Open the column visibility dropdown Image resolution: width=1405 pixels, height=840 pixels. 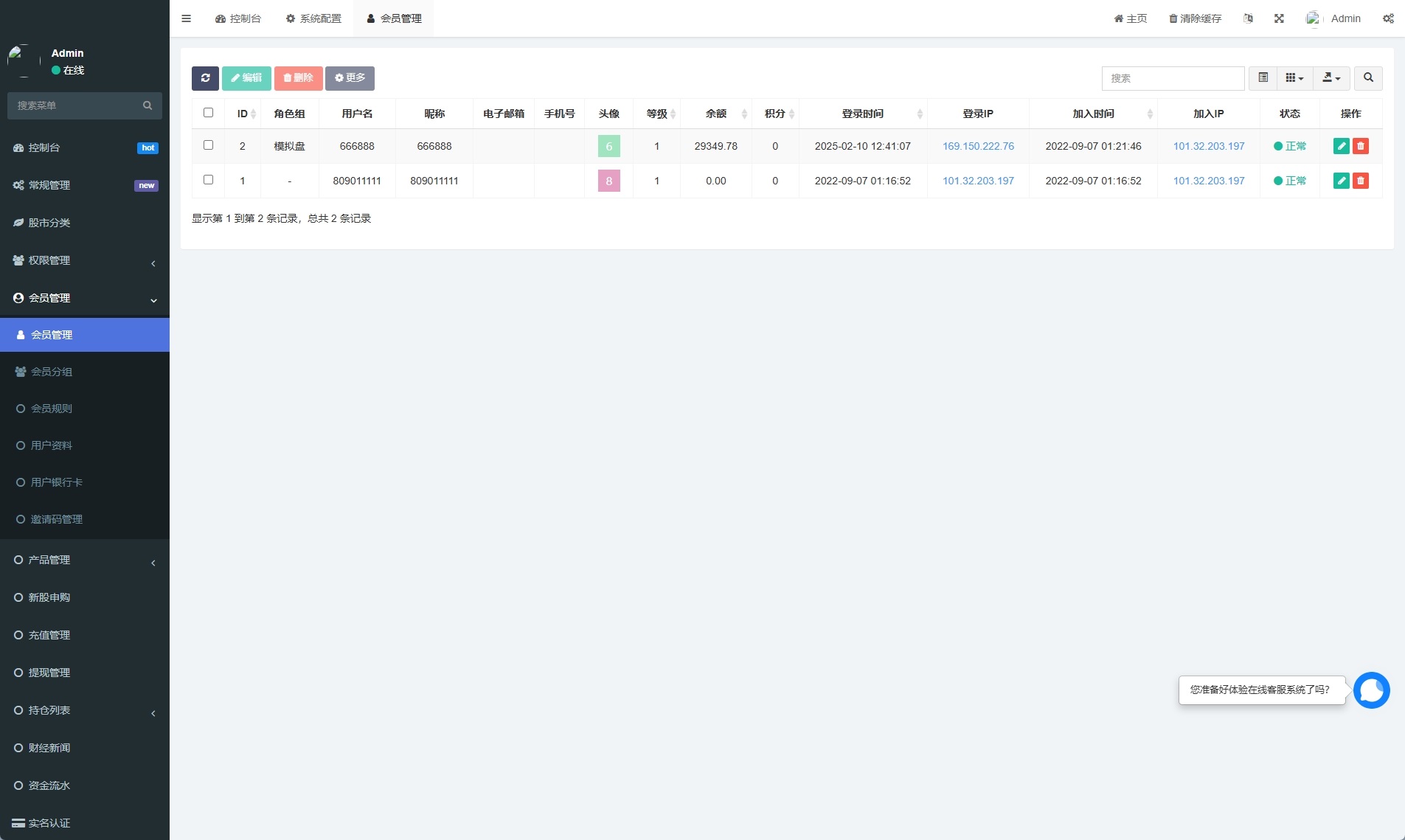pos(1294,78)
